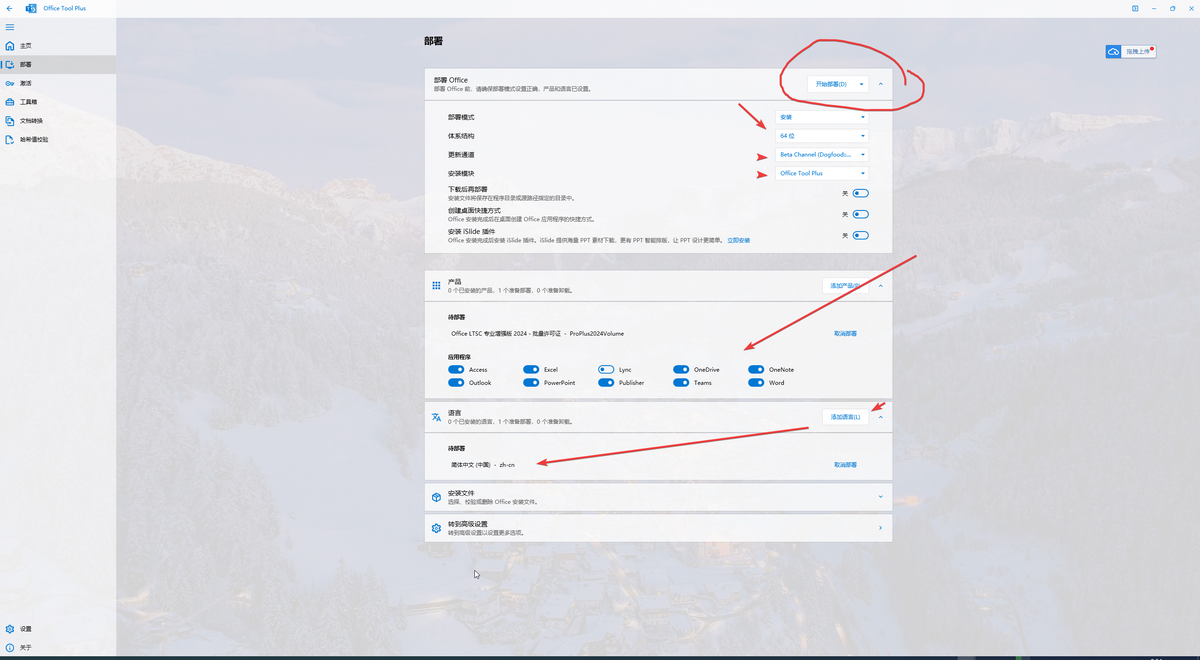Select 部署 in the sidebar
Image resolution: width=1200 pixels, height=660 pixels.
point(58,65)
